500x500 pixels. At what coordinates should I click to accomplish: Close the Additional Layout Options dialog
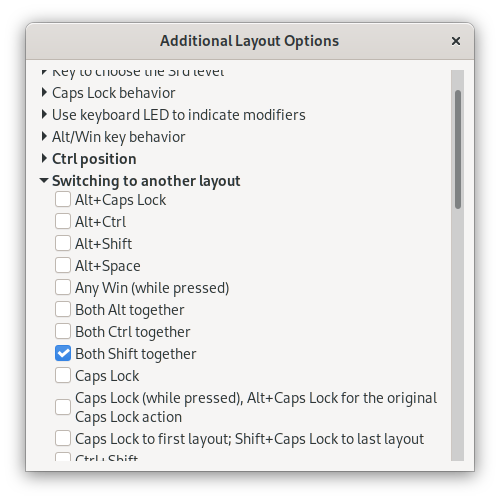(455, 41)
